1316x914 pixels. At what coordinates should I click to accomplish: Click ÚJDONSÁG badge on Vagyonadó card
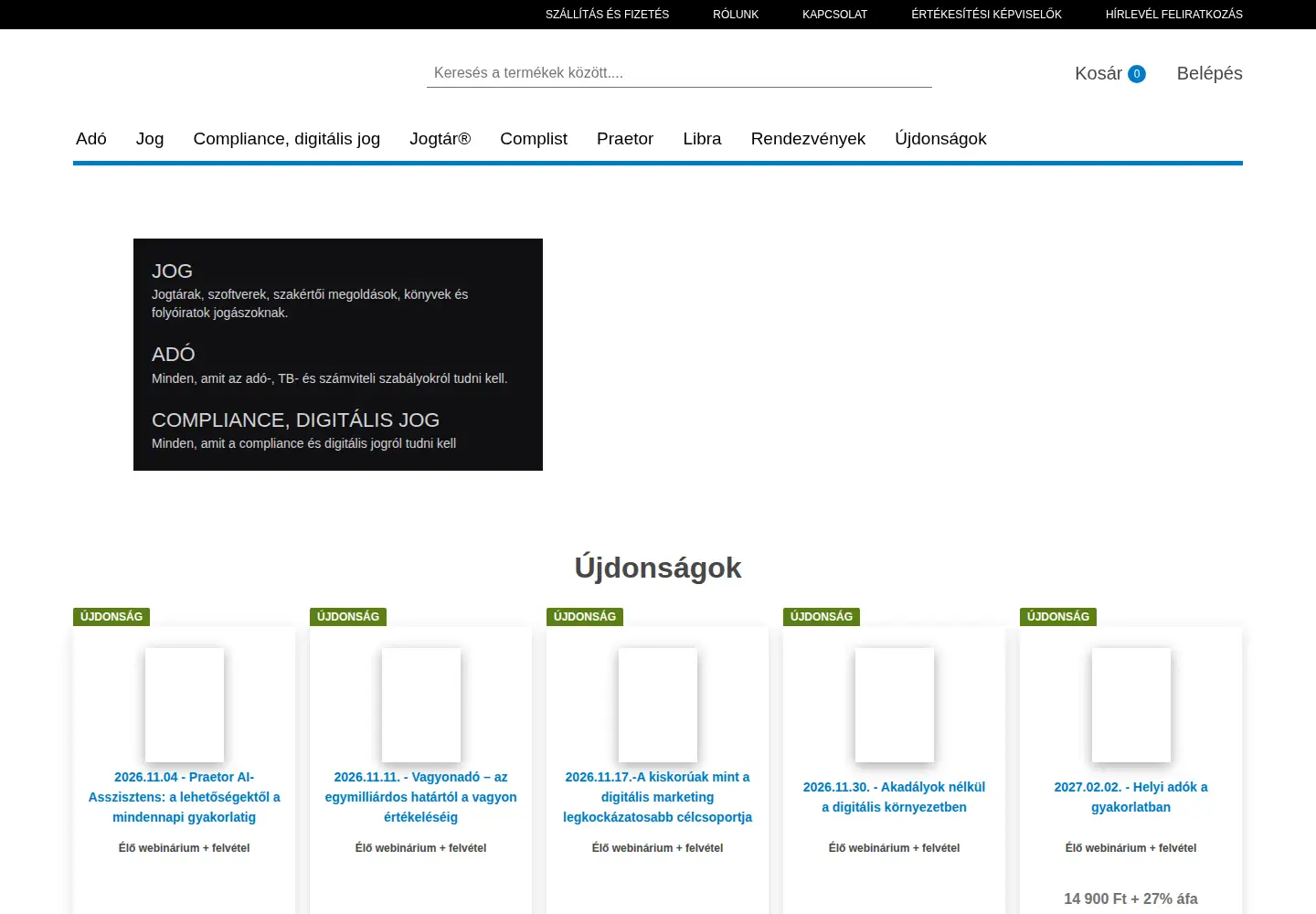click(x=348, y=617)
